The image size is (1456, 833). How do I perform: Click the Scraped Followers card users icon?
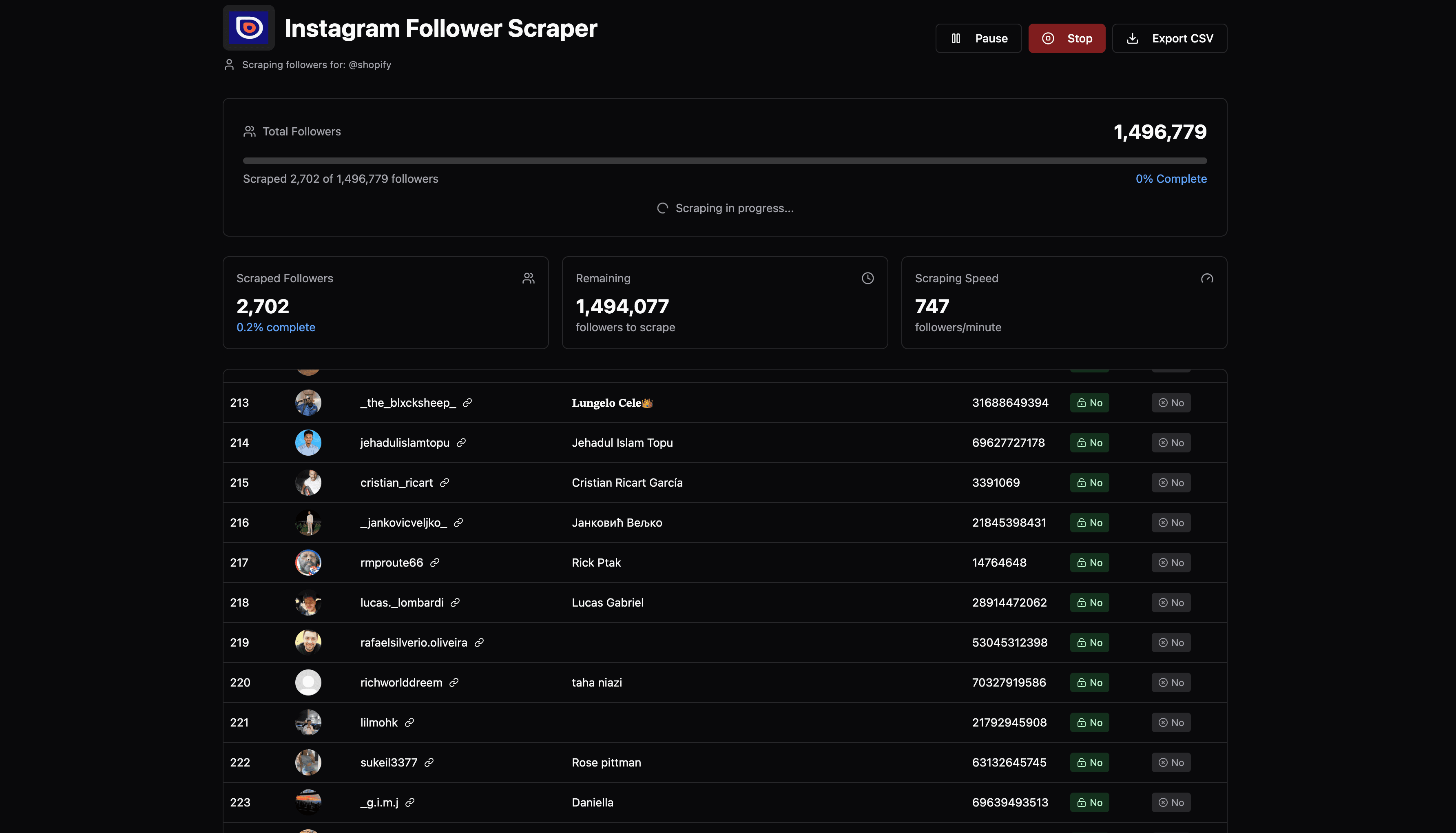(529, 278)
